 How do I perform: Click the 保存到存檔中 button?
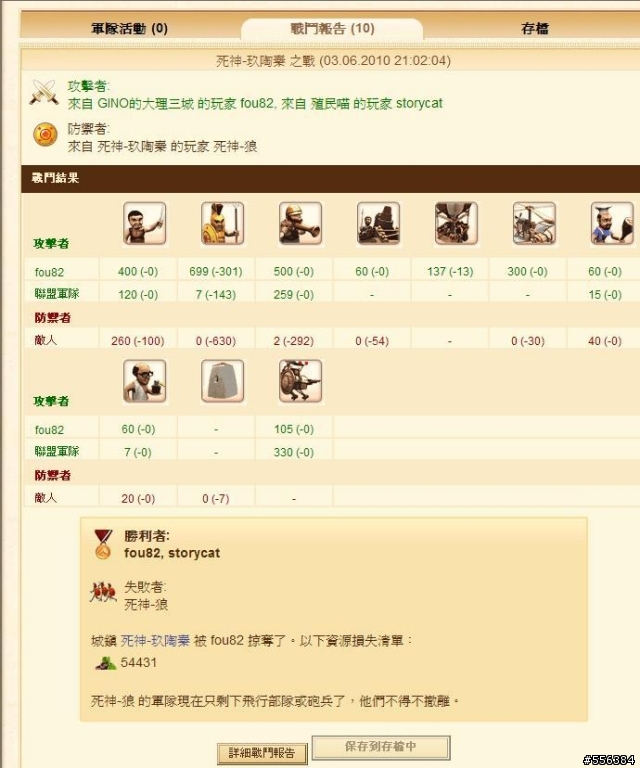click(380, 746)
